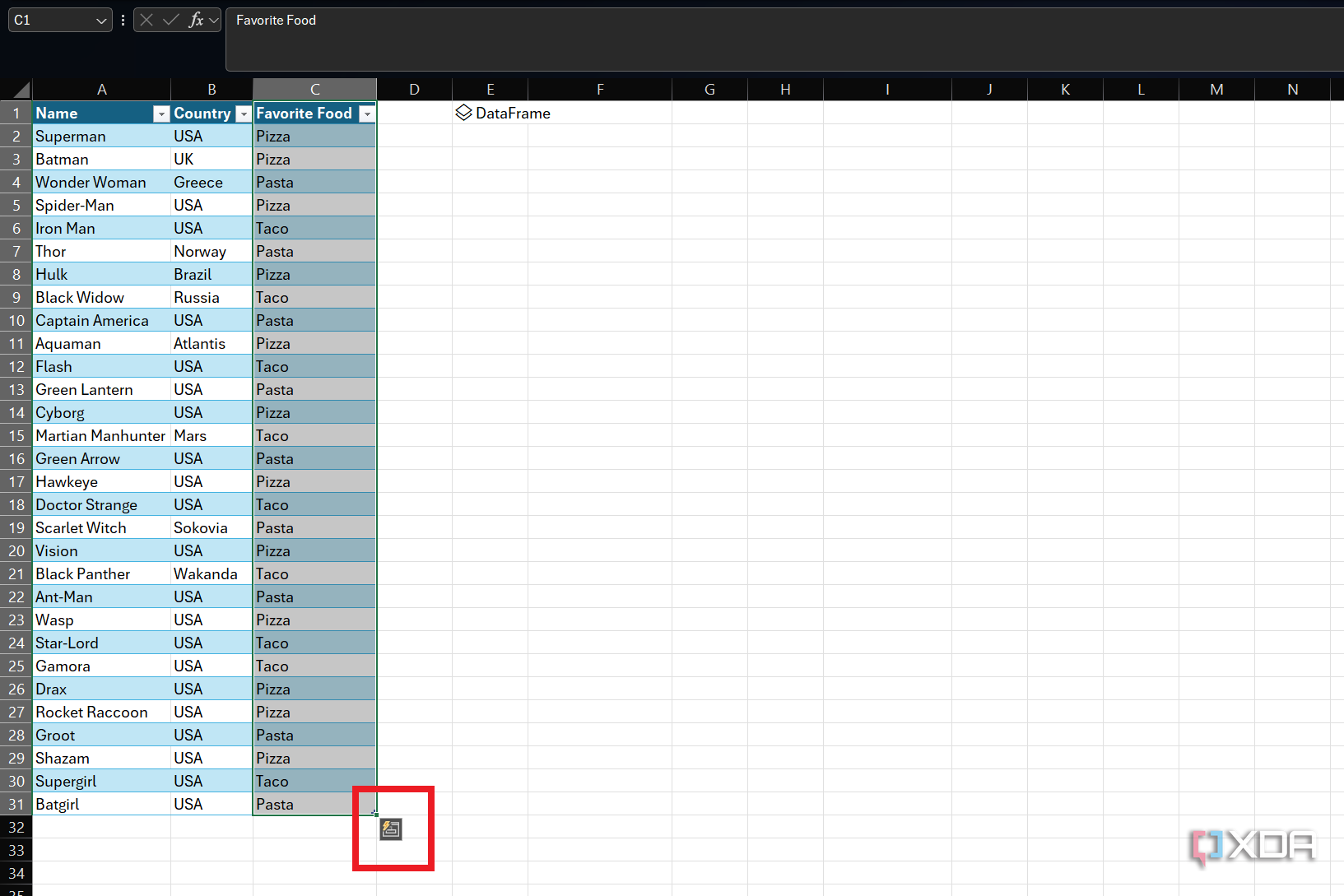
Task: Select the Aquaman cell
Action: tap(101, 343)
